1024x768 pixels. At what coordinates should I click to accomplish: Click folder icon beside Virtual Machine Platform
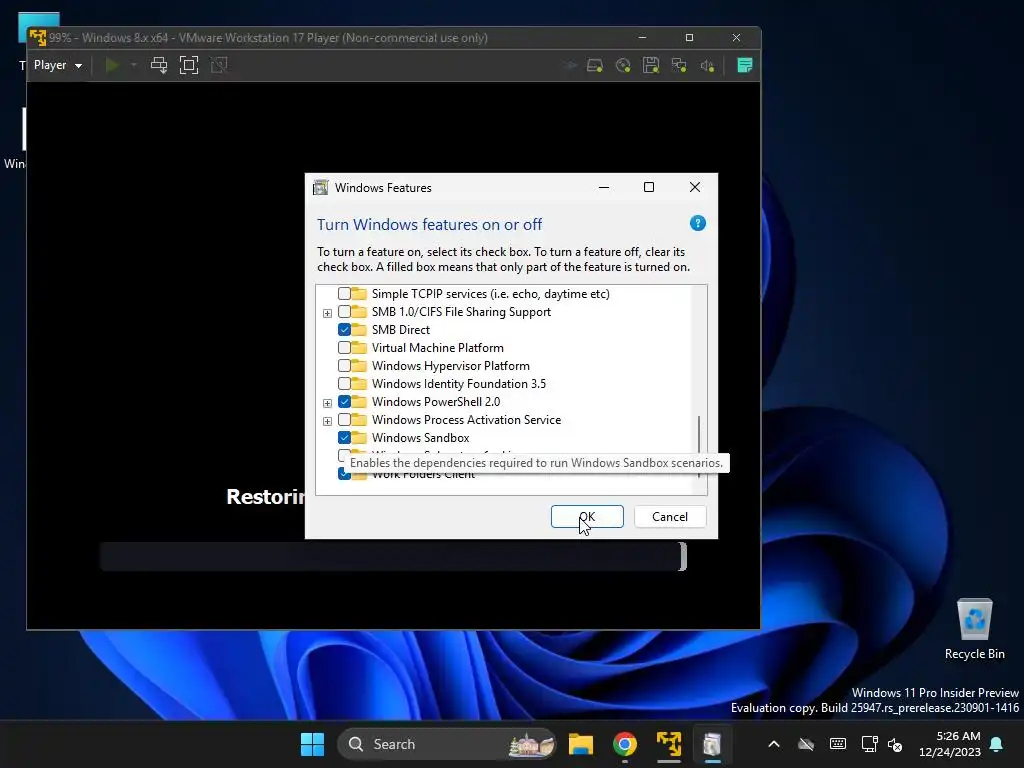click(359, 347)
